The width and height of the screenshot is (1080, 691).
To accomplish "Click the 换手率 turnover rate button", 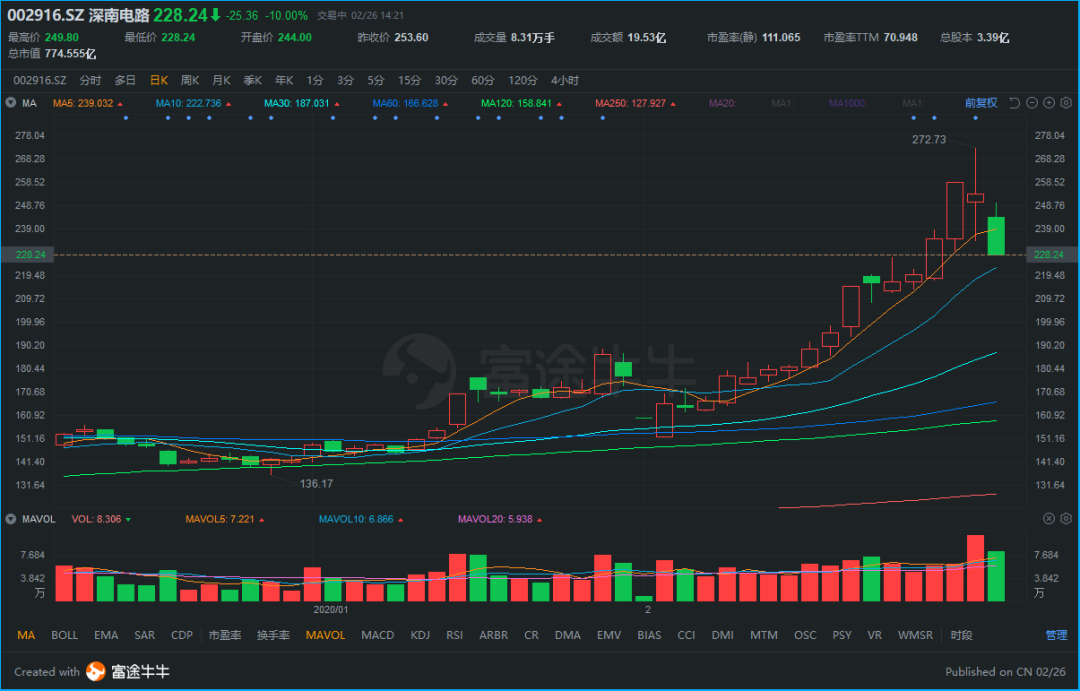I will [273, 634].
